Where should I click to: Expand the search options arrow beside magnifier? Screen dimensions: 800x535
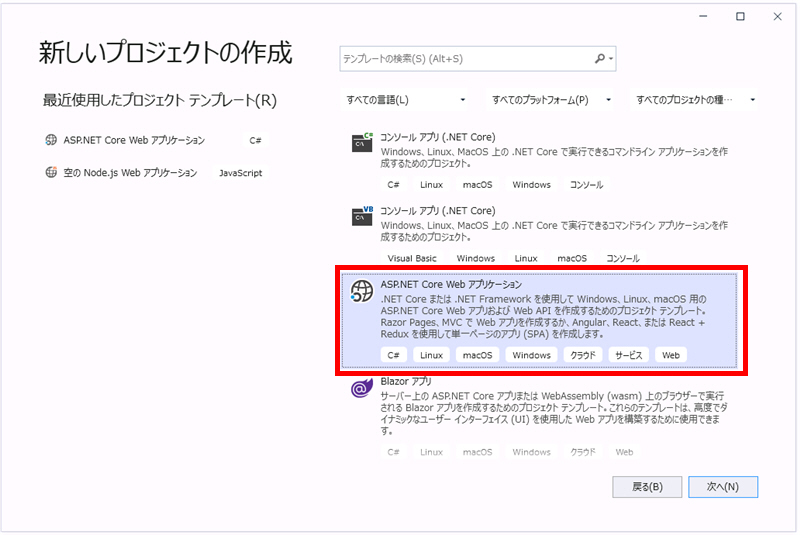(611, 59)
